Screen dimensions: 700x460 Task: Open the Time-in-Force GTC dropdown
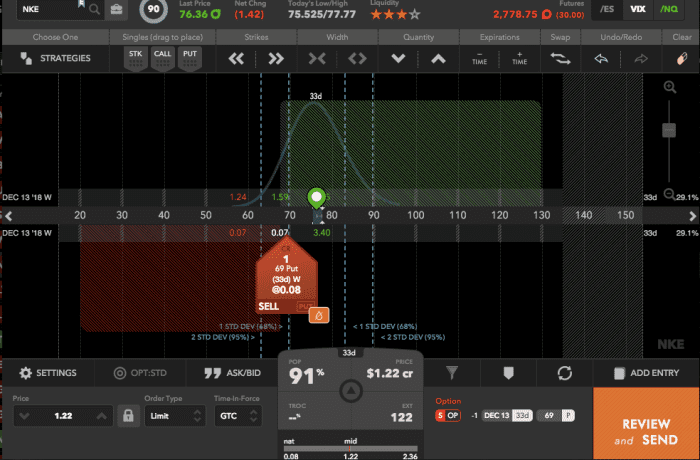pyautogui.click(x=239, y=415)
